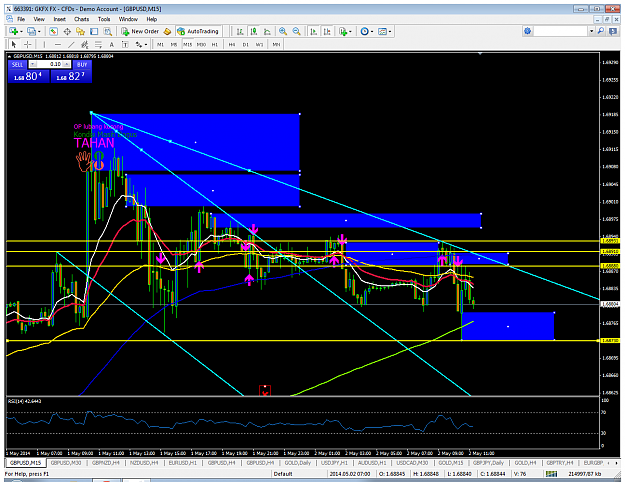Switch chart to M5 timeframe
Image resolution: width=625 pixels, height=482 pixels.
coord(174,44)
